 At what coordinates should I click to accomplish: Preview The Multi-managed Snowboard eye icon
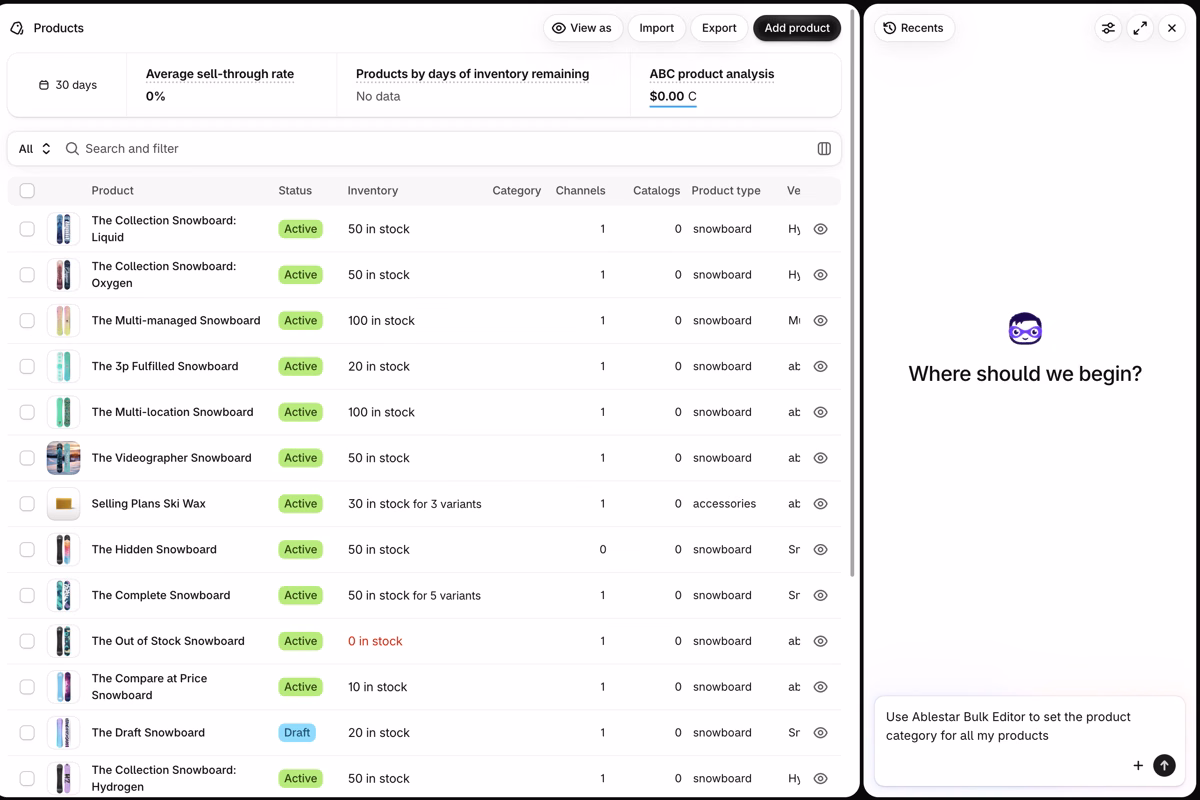[820, 321]
